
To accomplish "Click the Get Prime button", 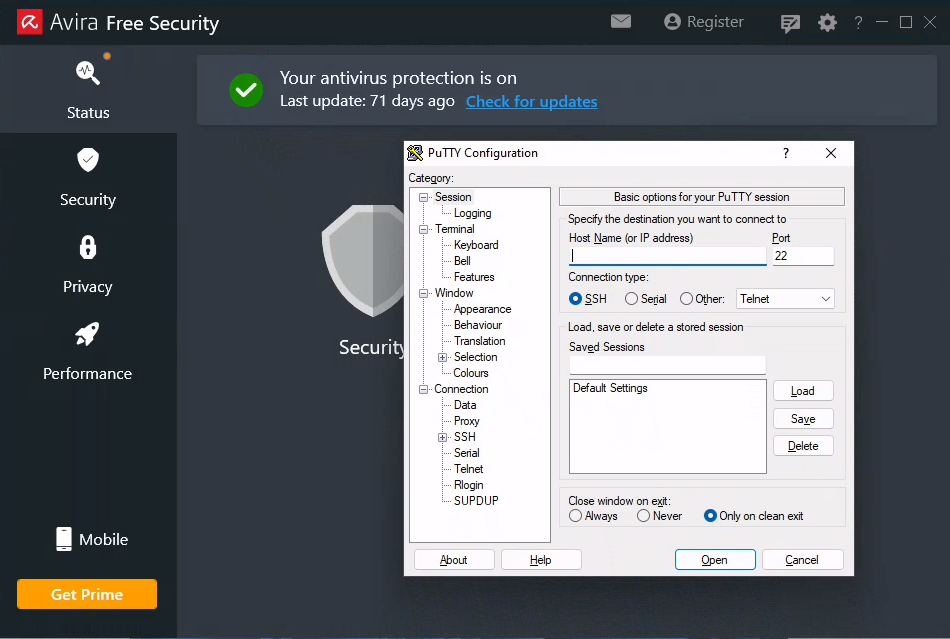I will pos(87,594).
